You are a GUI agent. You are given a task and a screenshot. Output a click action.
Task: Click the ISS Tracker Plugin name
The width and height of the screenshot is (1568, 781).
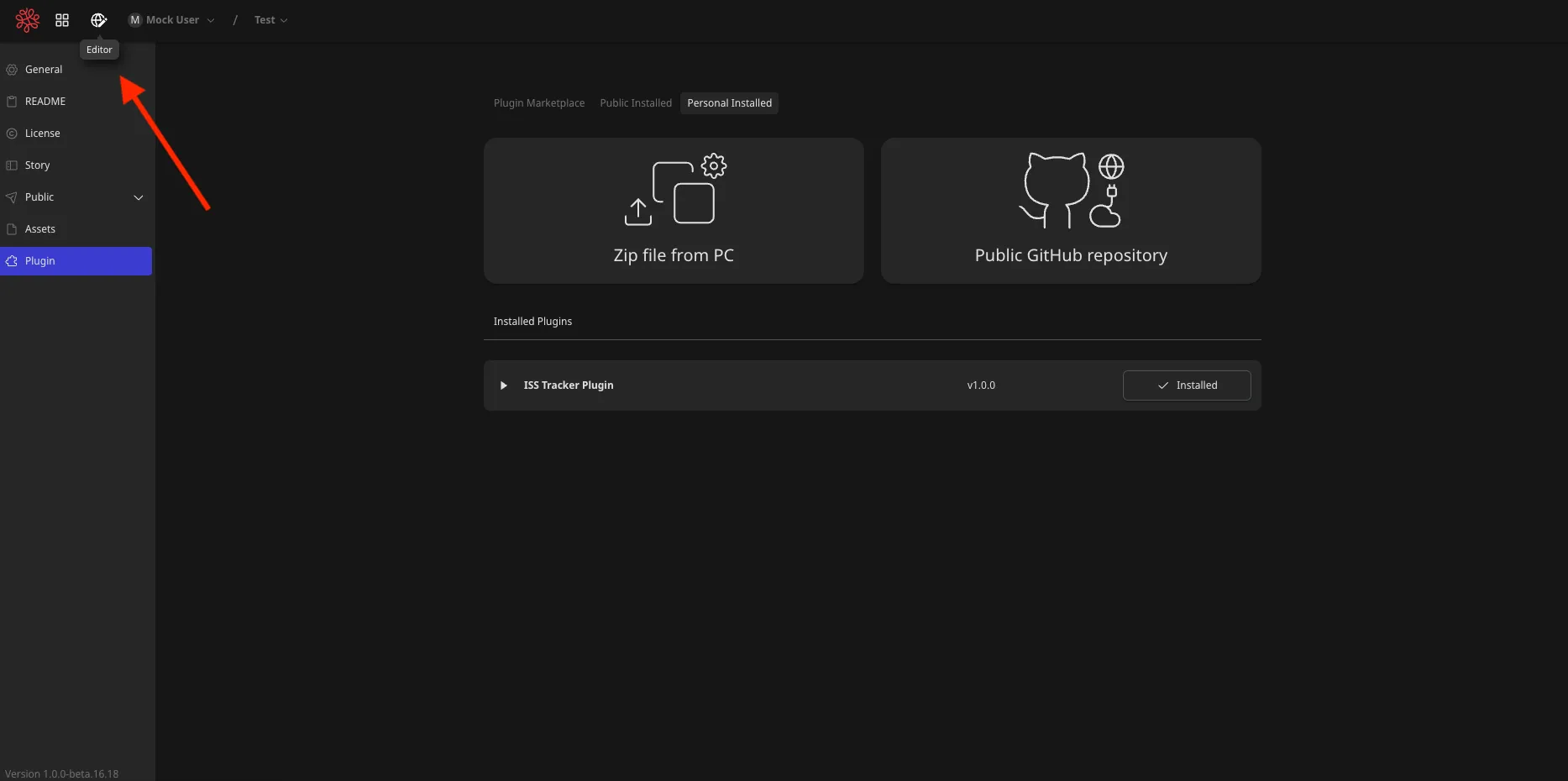[x=569, y=385]
